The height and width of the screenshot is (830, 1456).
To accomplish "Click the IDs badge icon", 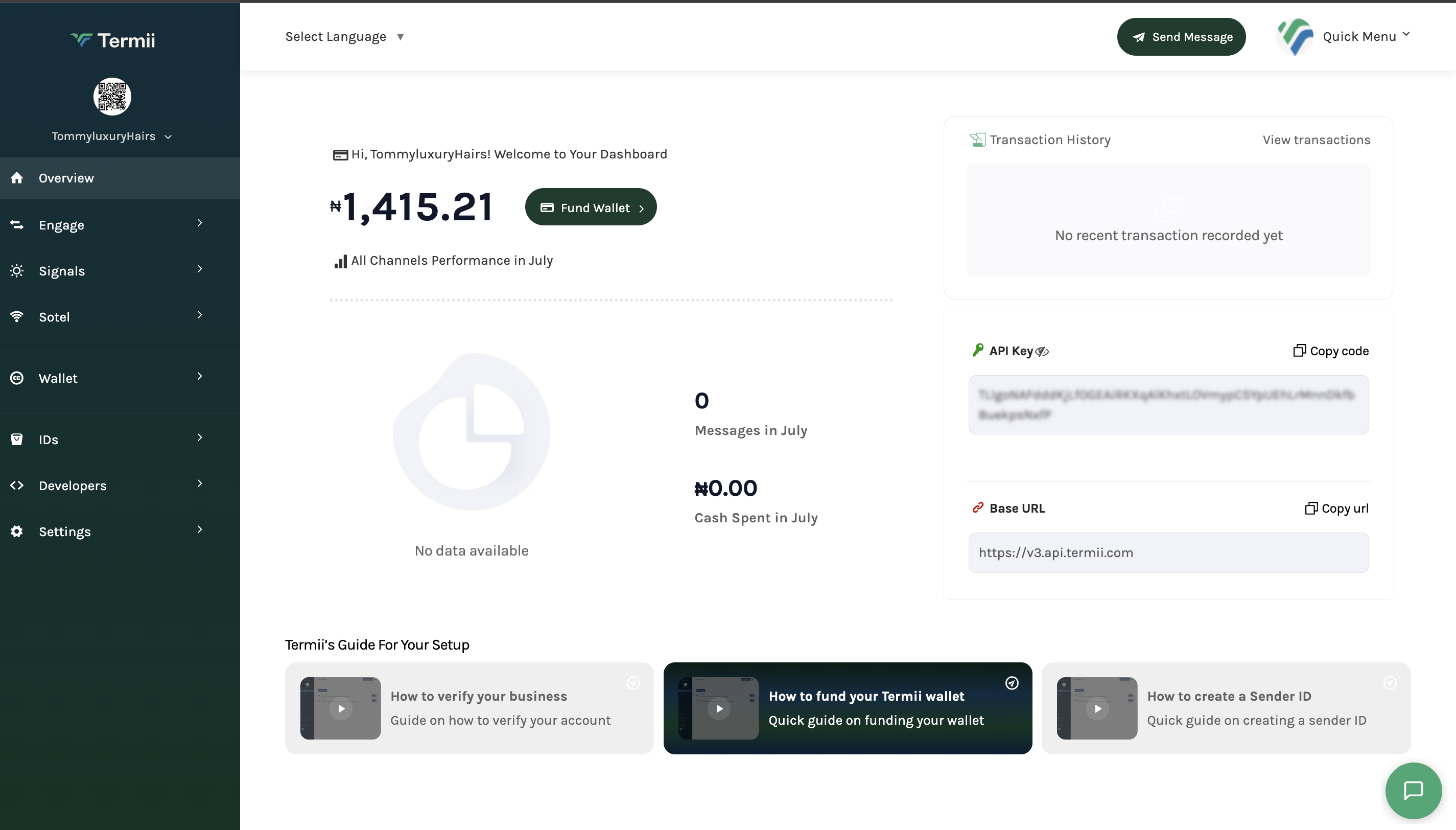I will tap(16, 440).
